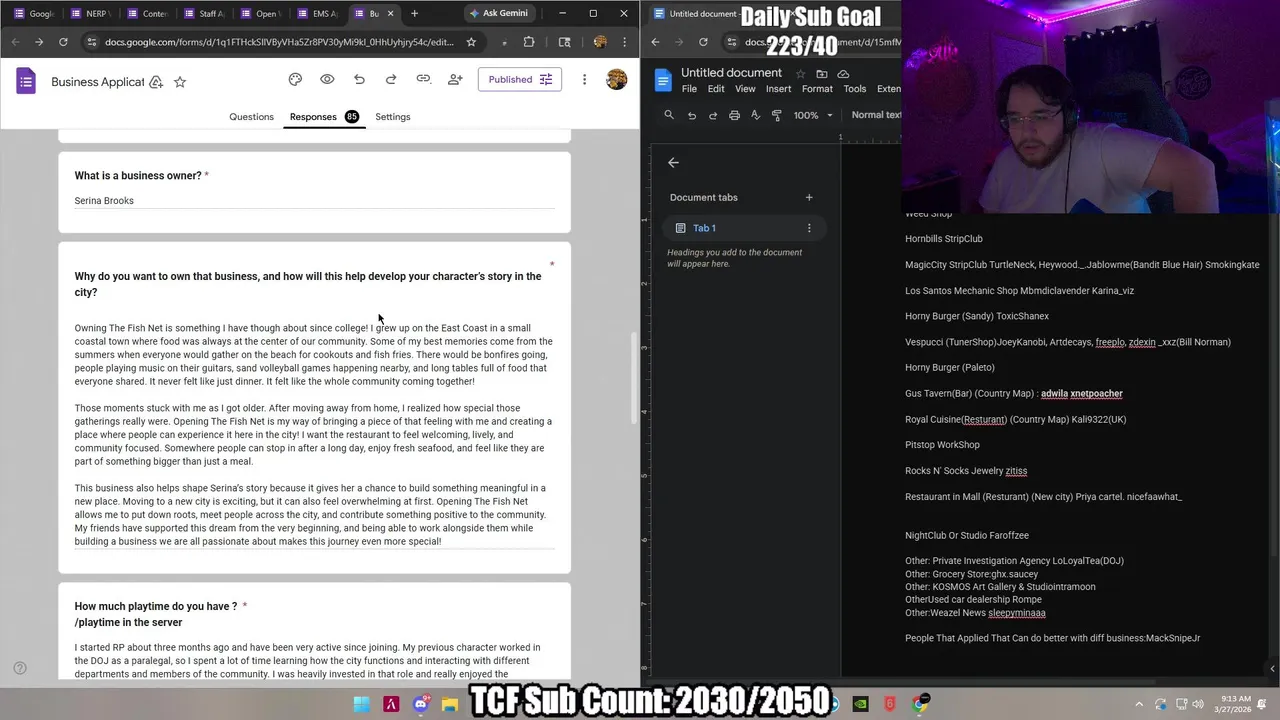Open Chrome extensions puzzle icon
The width and height of the screenshot is (1280, 720).
point(529,42)
